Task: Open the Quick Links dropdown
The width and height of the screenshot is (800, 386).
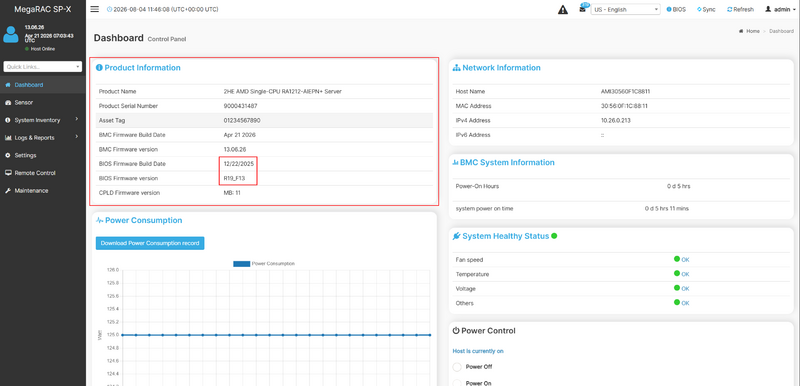Action: [43, 67]
